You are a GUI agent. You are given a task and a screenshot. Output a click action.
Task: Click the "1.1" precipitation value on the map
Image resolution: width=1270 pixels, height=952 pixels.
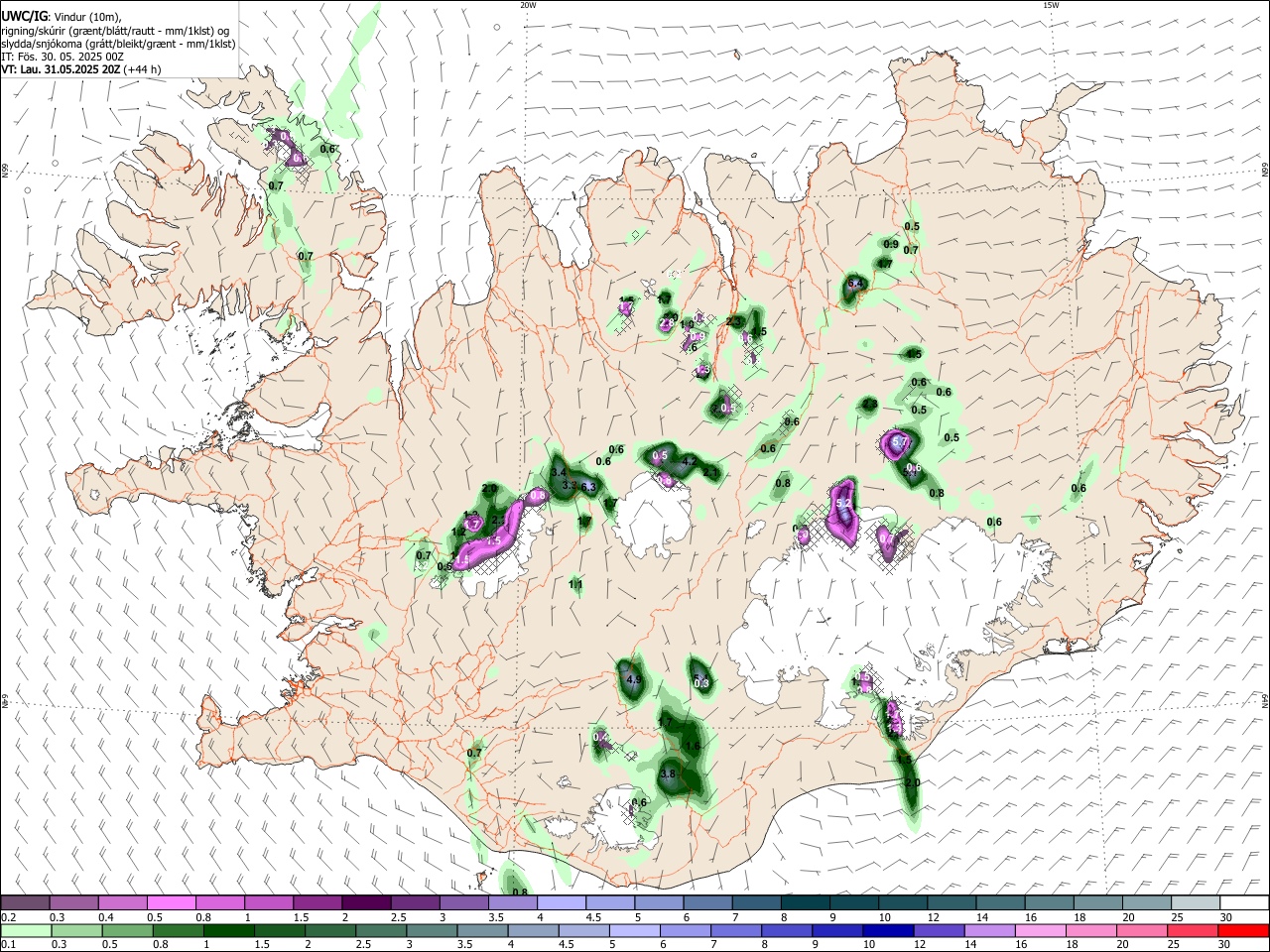coord(575,585)
